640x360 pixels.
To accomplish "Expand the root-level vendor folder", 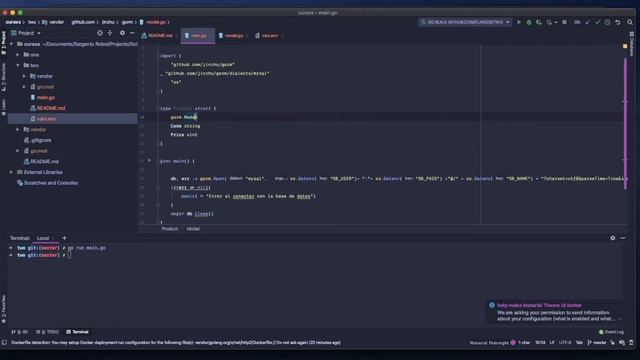I will tap(18, 130).
